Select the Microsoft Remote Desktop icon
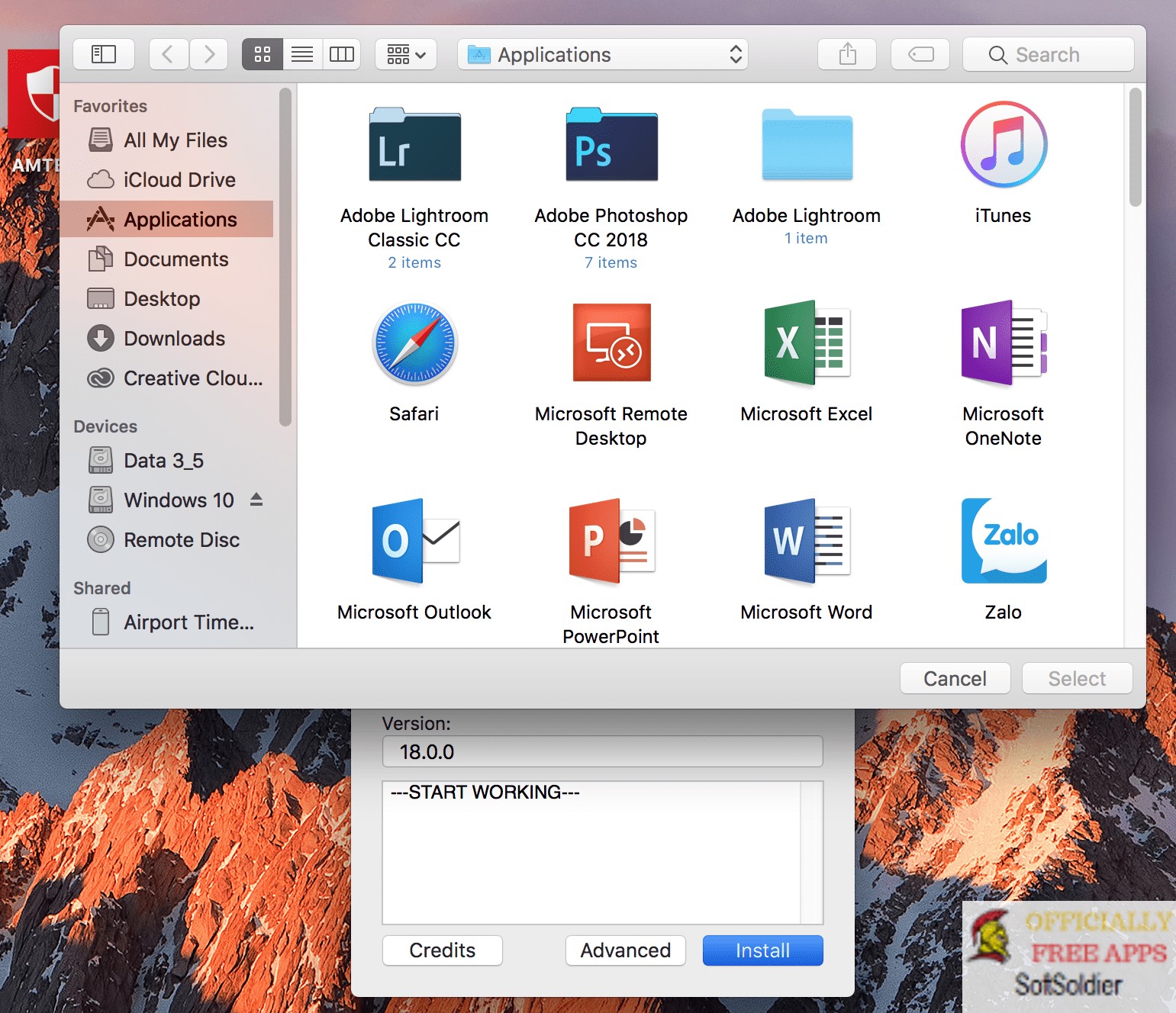This screenshot has width=1176, height=1013. (x=611, y=343)
